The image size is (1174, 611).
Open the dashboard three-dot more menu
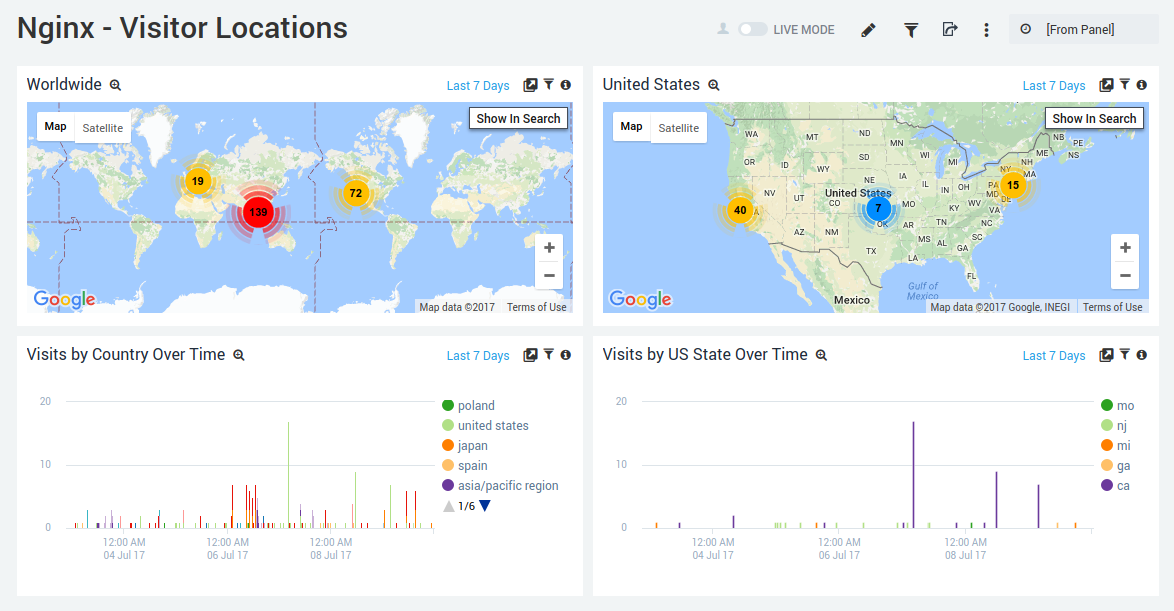[986, 30]
